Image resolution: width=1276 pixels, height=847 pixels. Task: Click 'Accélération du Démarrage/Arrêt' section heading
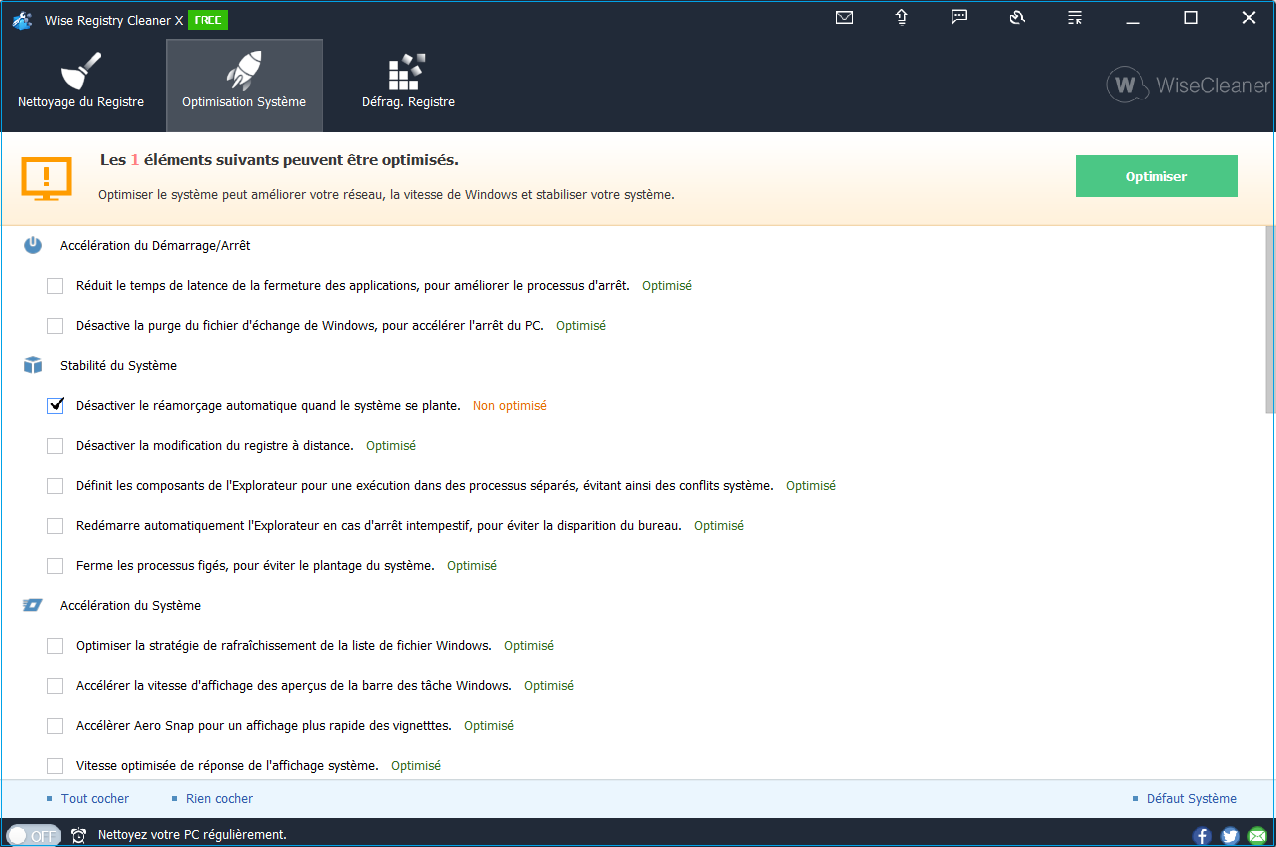[x=155, y=245]
